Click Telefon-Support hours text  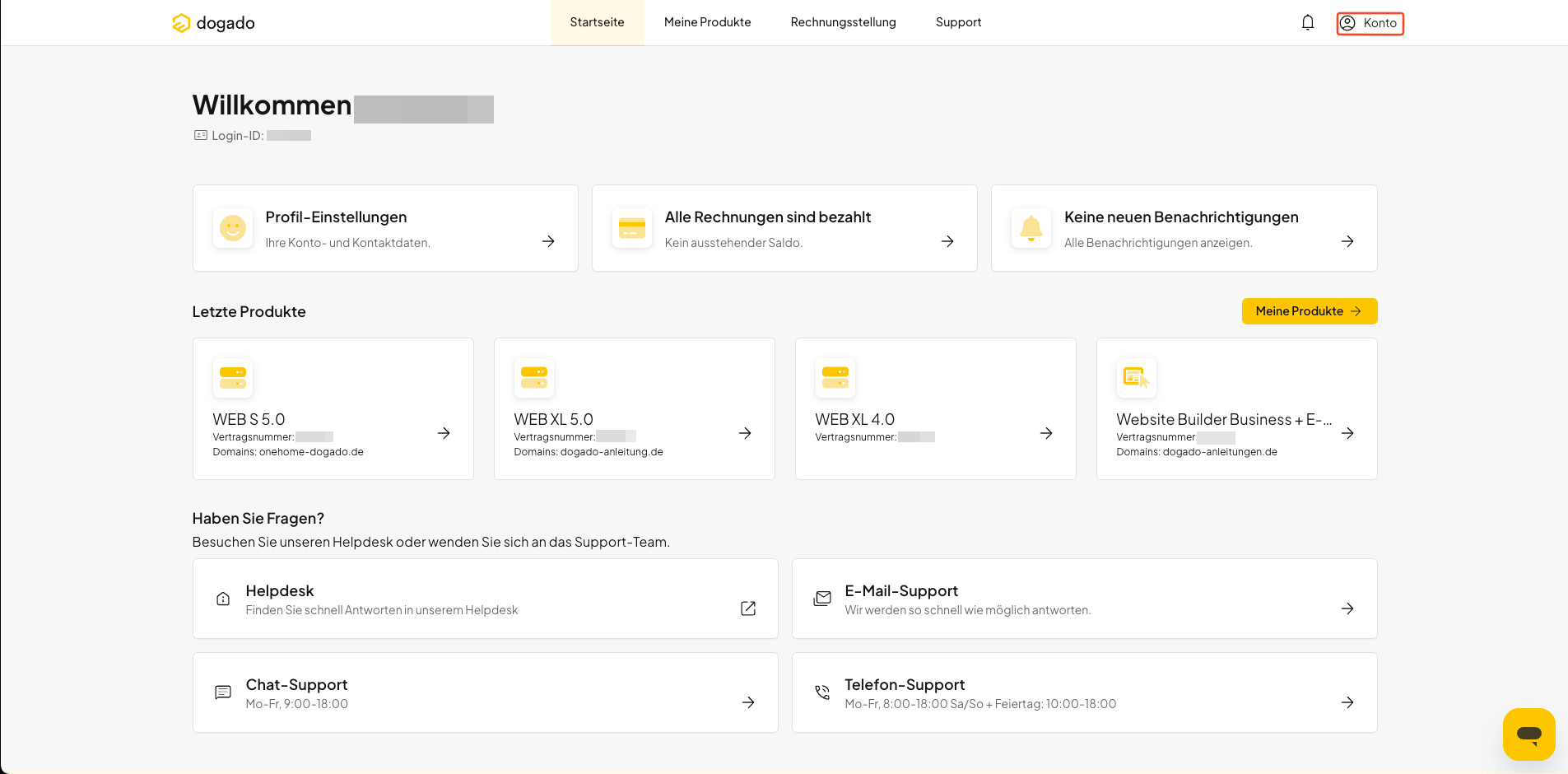pos(981,704)
